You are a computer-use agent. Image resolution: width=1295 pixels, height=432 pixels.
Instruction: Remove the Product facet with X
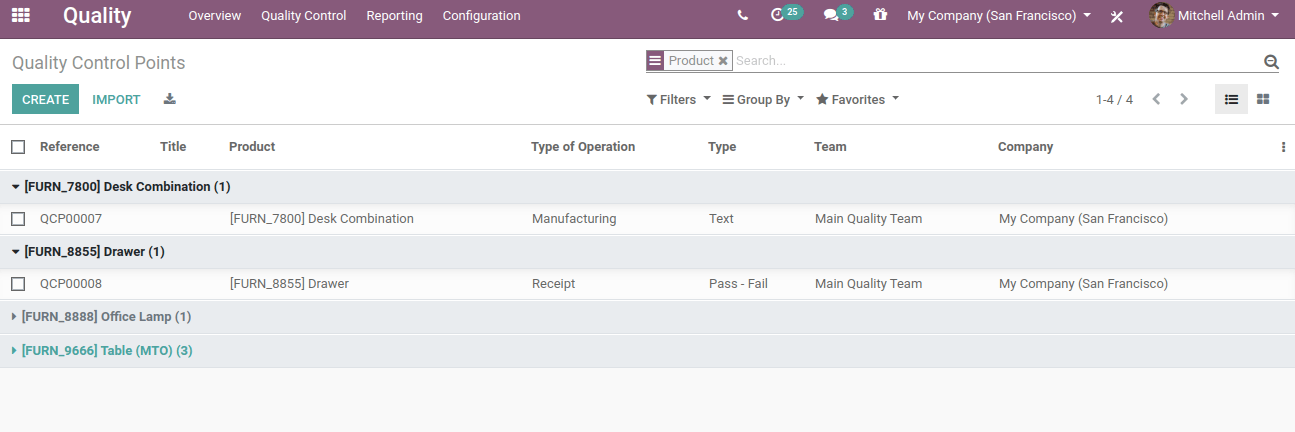coord(723,61)
